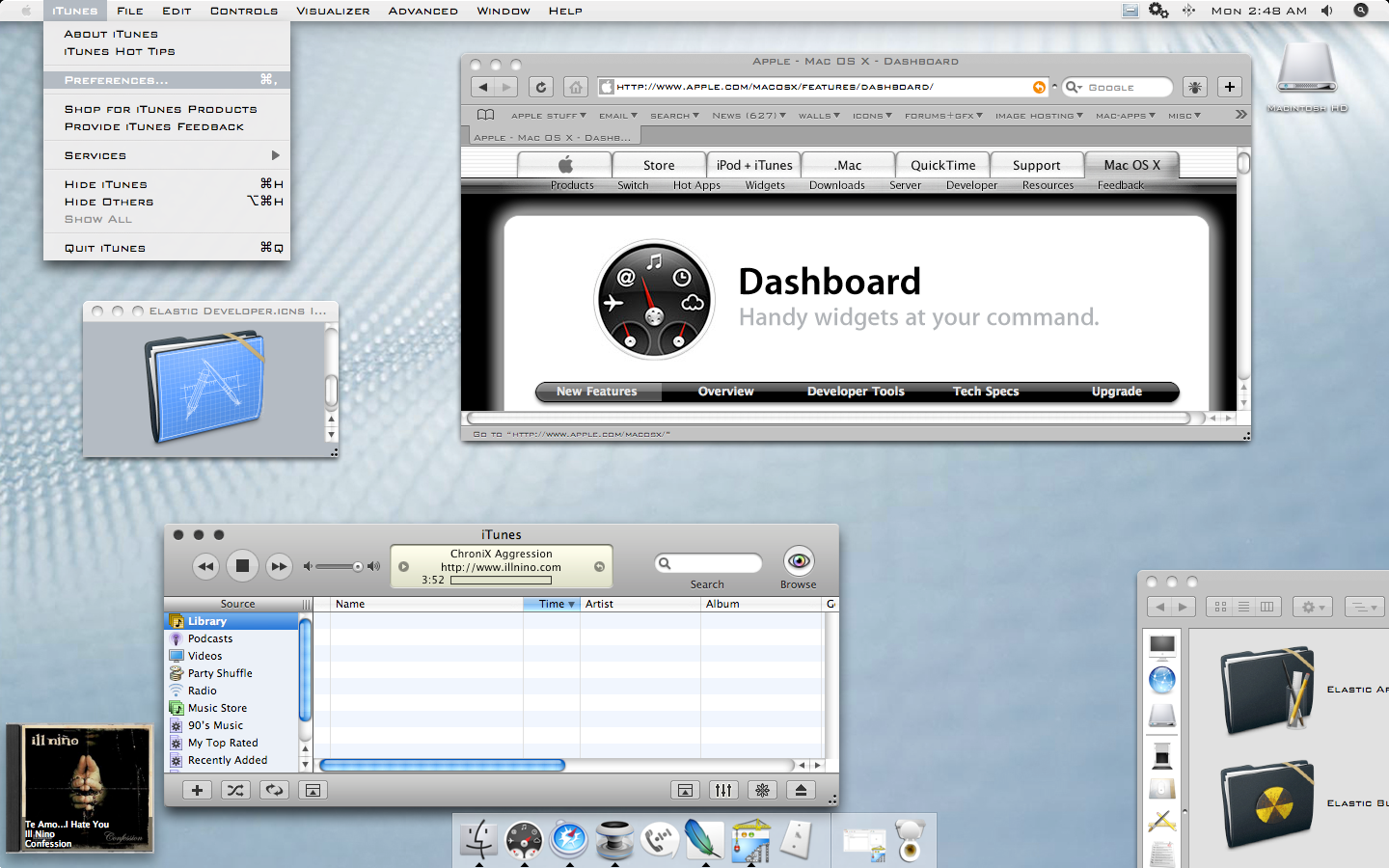Go back in the Finder window
This screenshot has width=1389, height=868.
click(x=1160, y=607)
